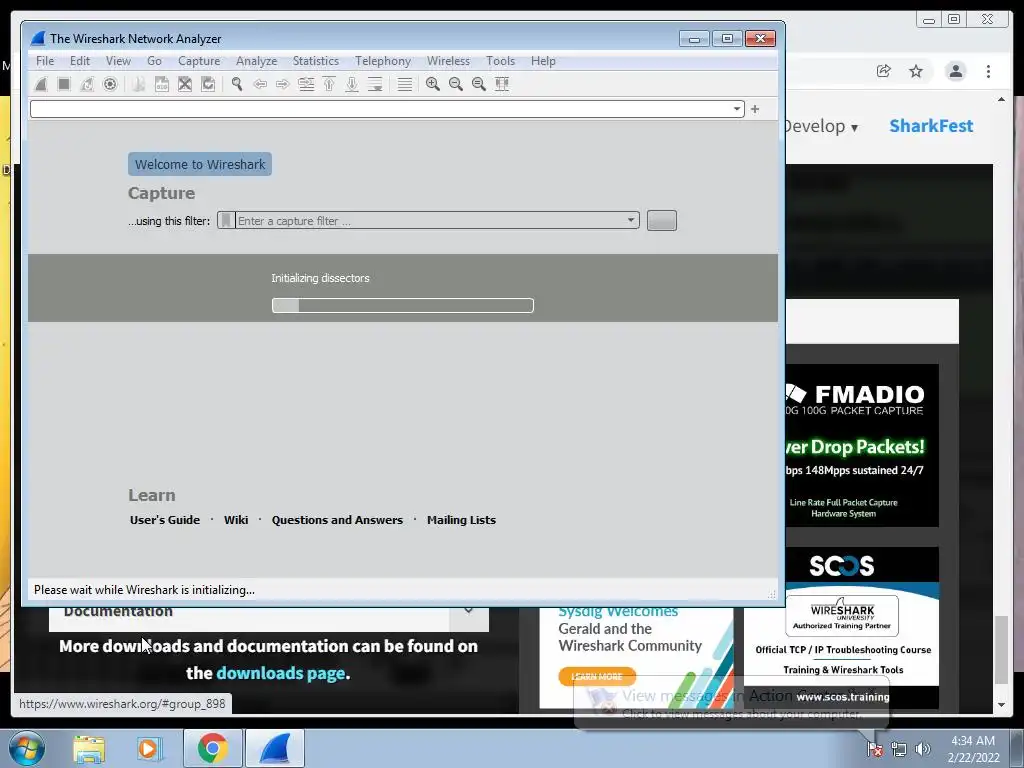Click the orange LEARN MORE button
Screen dimensions: 1024x768
pyautogui.click(x=597, y=677)
